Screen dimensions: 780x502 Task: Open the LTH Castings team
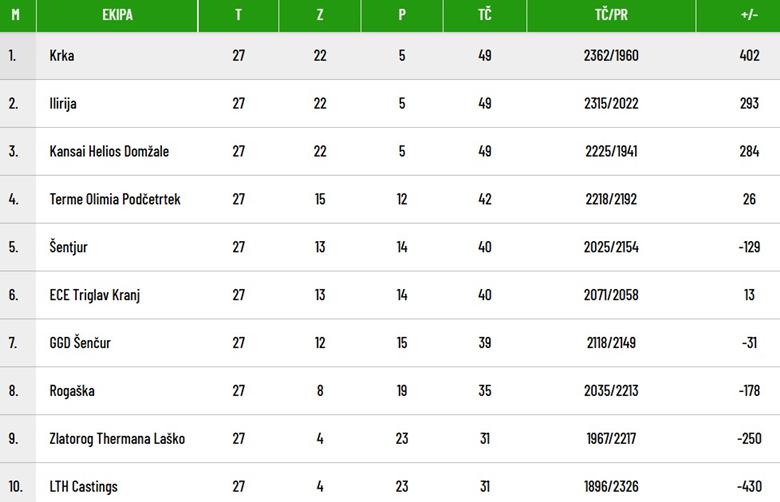click(84, 487)
